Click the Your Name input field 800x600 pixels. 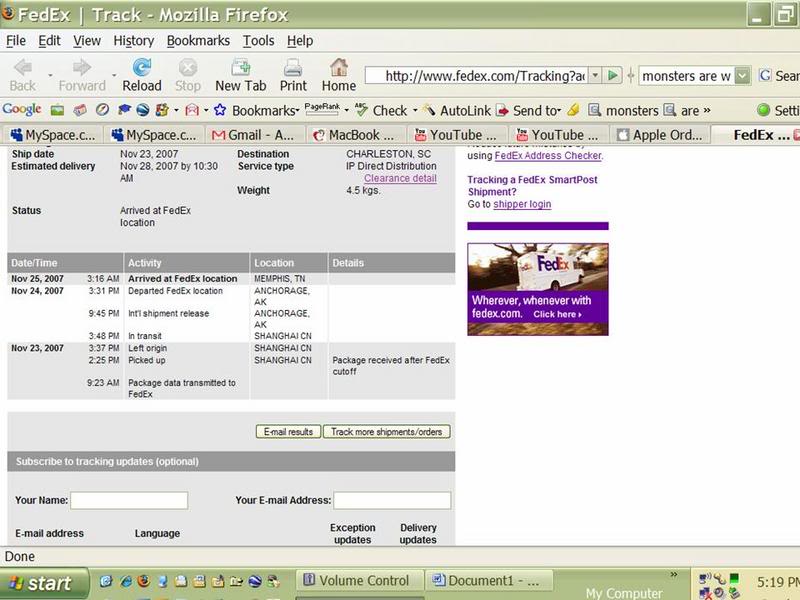[x=129, y=500]
